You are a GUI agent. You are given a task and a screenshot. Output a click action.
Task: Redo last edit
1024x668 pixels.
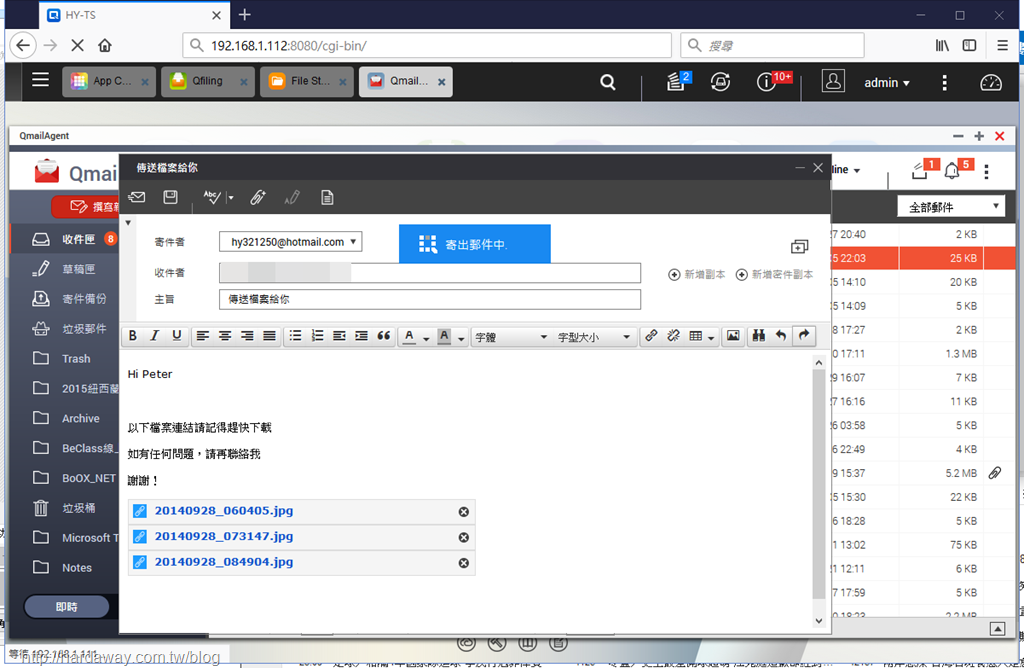[804, 336]
